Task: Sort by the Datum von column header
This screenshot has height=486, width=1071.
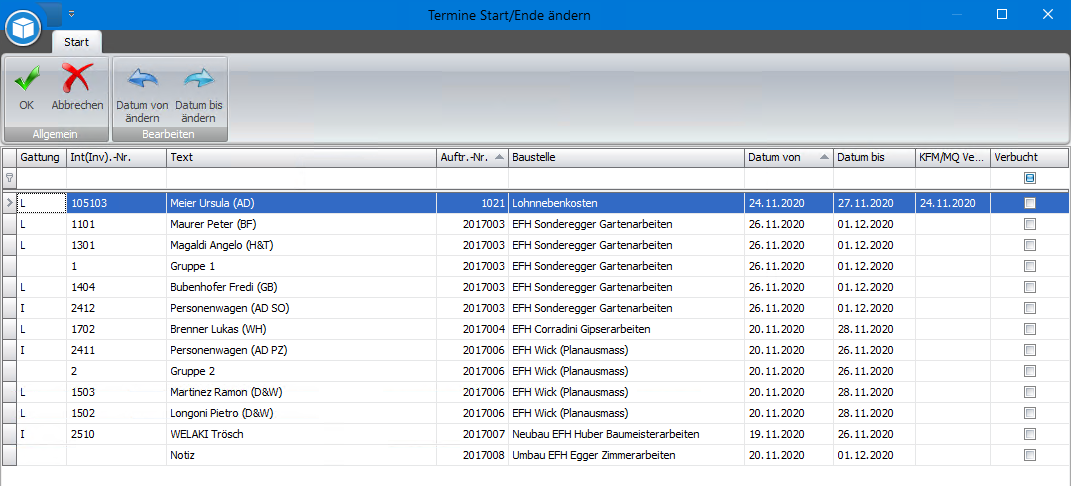Action: [789, 157]
